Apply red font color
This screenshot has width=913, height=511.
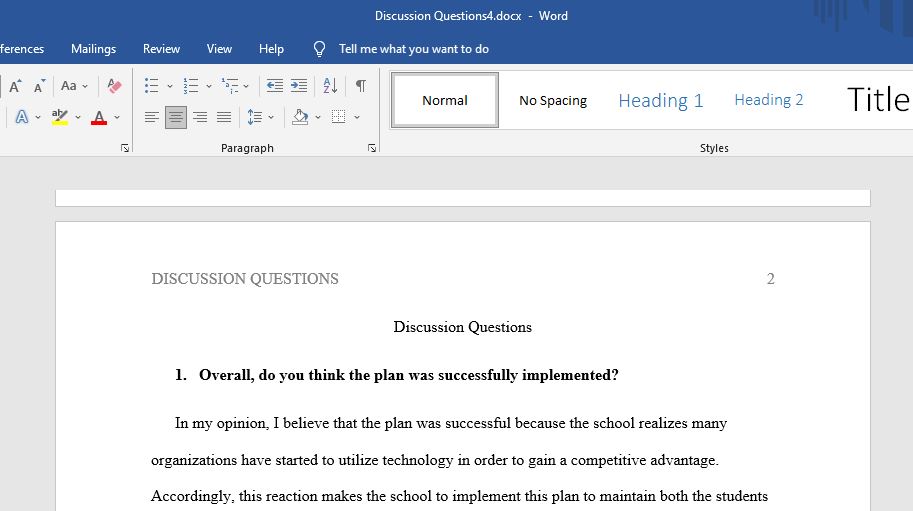click(x=99, y=117)
